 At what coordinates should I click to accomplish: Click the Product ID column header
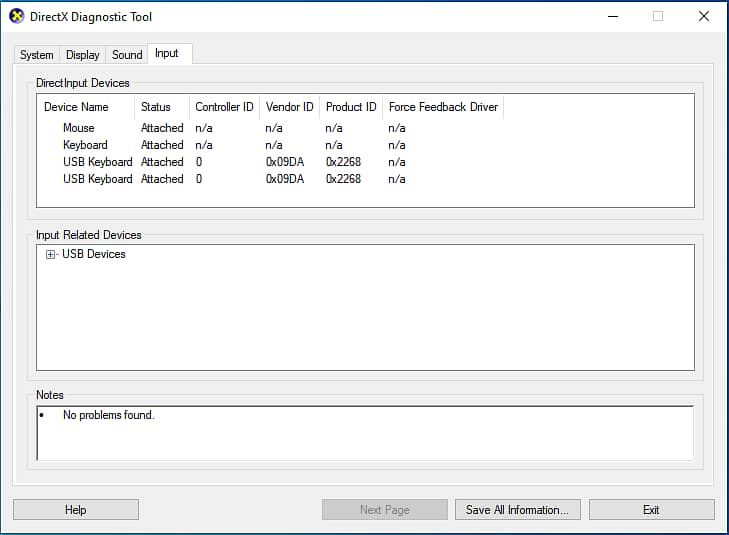[x=351, y=107]
